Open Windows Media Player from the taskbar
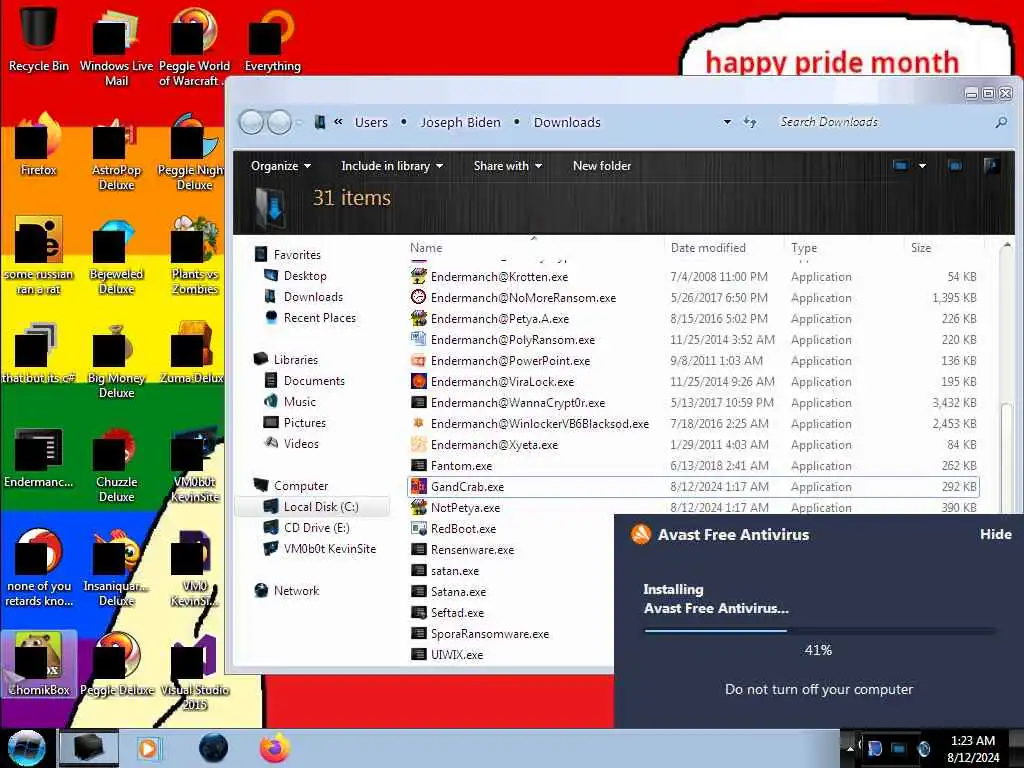 click(150, 748)
